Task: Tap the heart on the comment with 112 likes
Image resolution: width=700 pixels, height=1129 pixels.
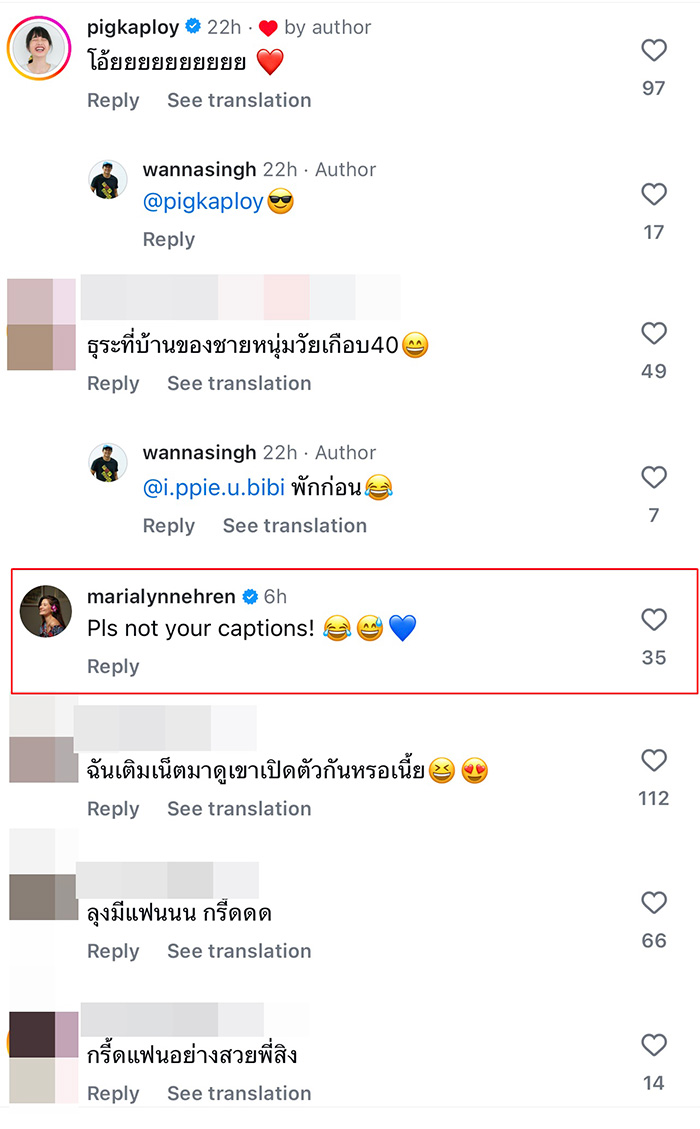Action: [x=654, y=761]
